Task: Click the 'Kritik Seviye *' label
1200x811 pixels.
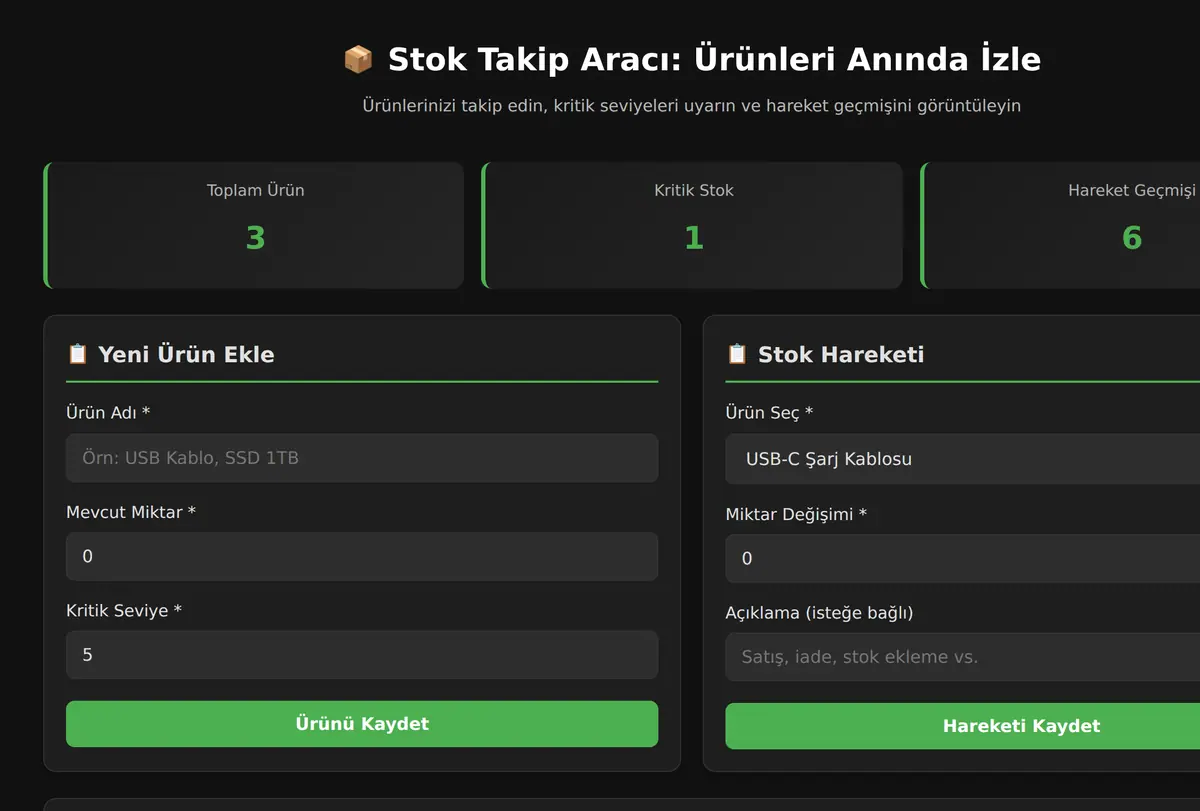Action: (124, 610)
